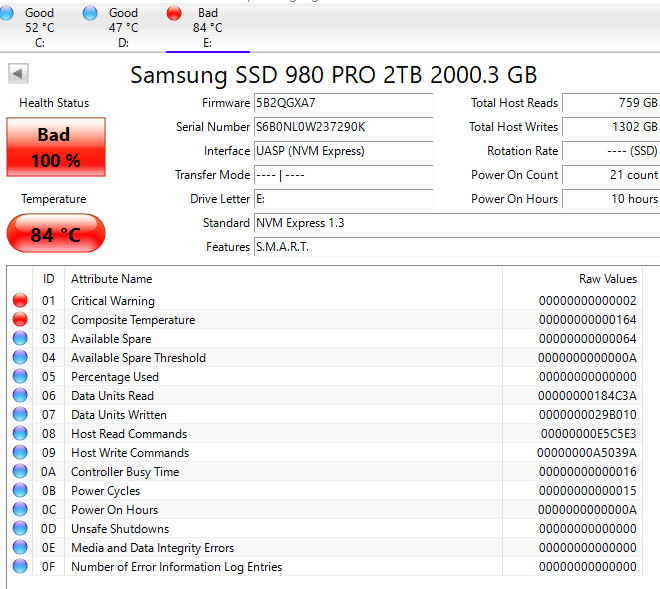Click the Drive Letter field
Image resolution: width=660 pixels, height=589 pixels.
pyautogui.click(x=343, y=199)
